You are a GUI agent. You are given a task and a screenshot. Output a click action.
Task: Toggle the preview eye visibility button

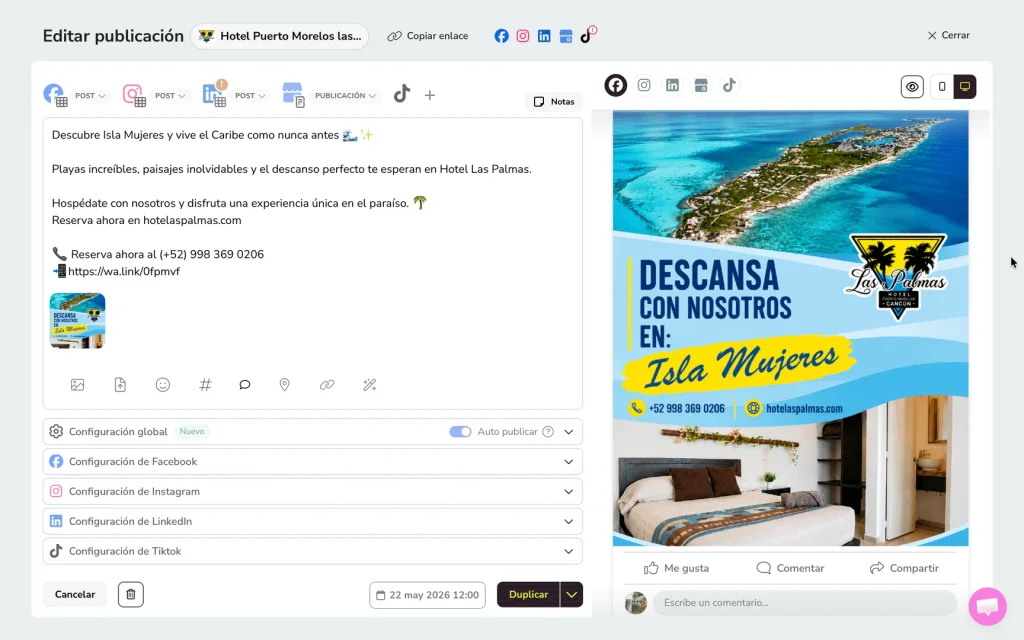[912, 86]
